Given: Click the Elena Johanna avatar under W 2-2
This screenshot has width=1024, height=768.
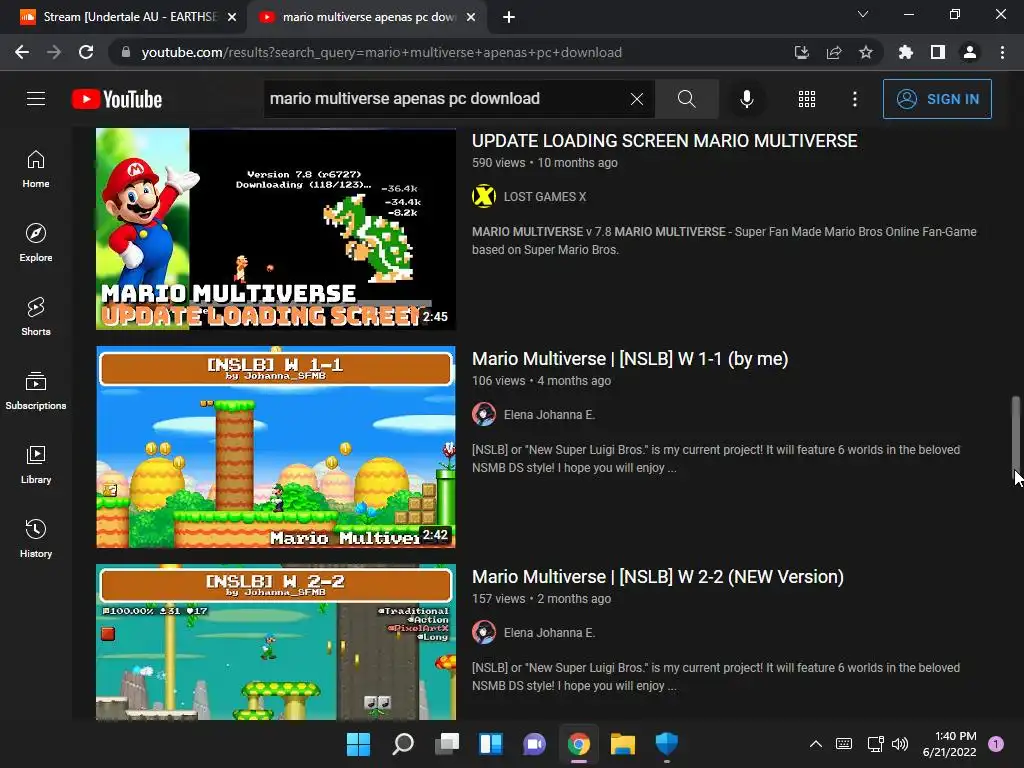Looking at the screenshot, I should [484, 633].
